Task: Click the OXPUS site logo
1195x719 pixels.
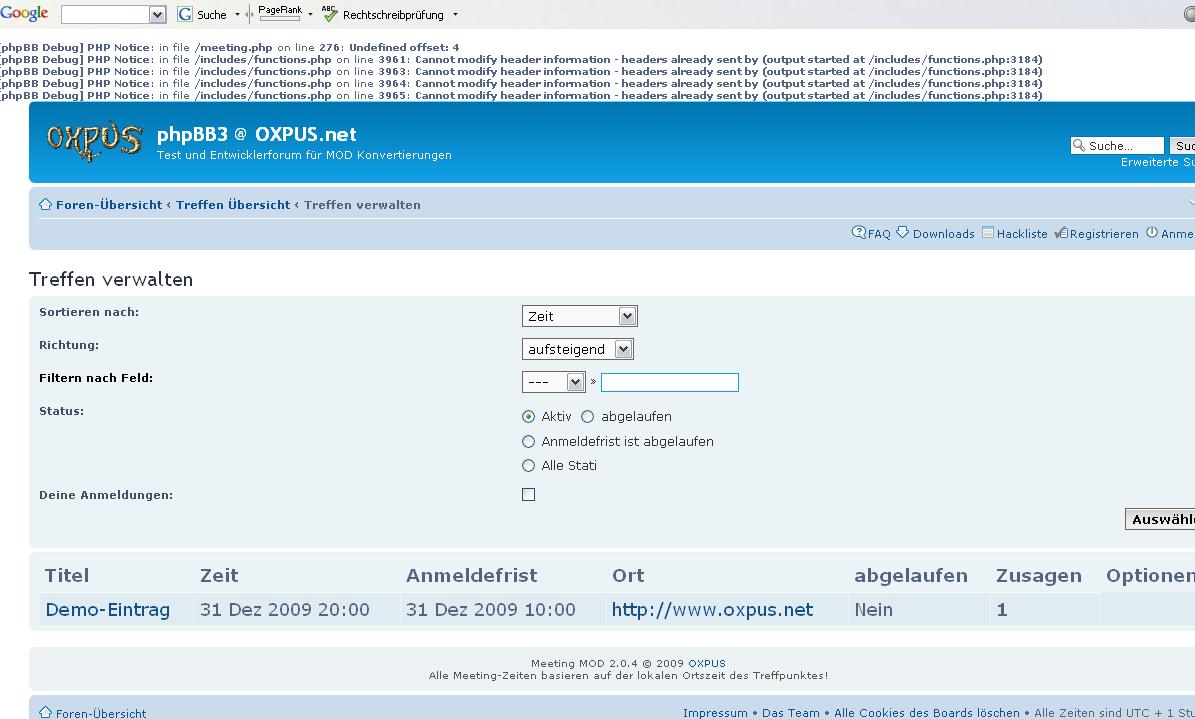Action: point(93,141)
